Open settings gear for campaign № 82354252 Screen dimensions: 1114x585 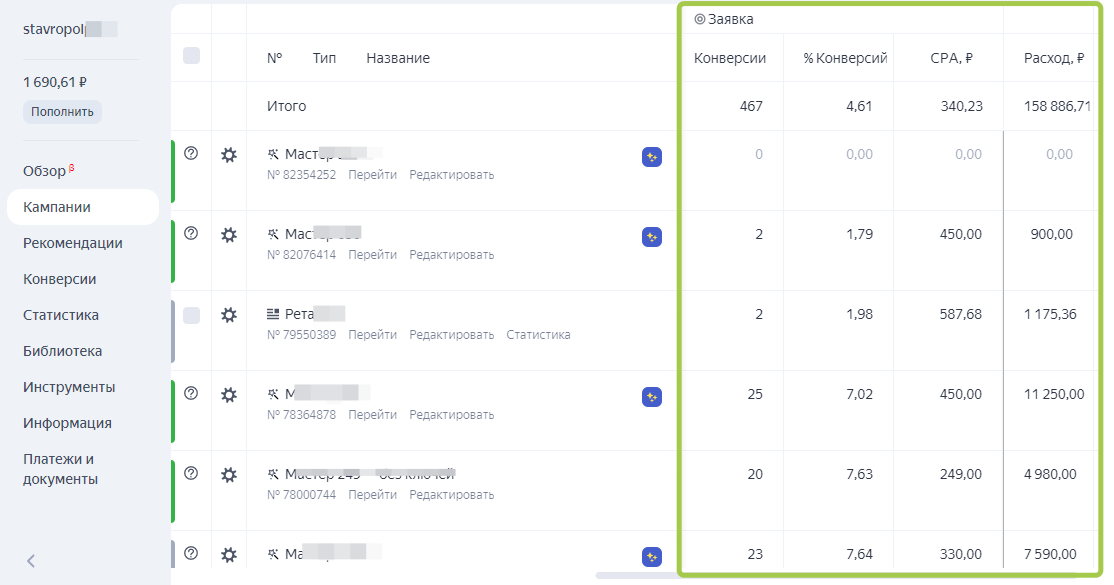229,154
